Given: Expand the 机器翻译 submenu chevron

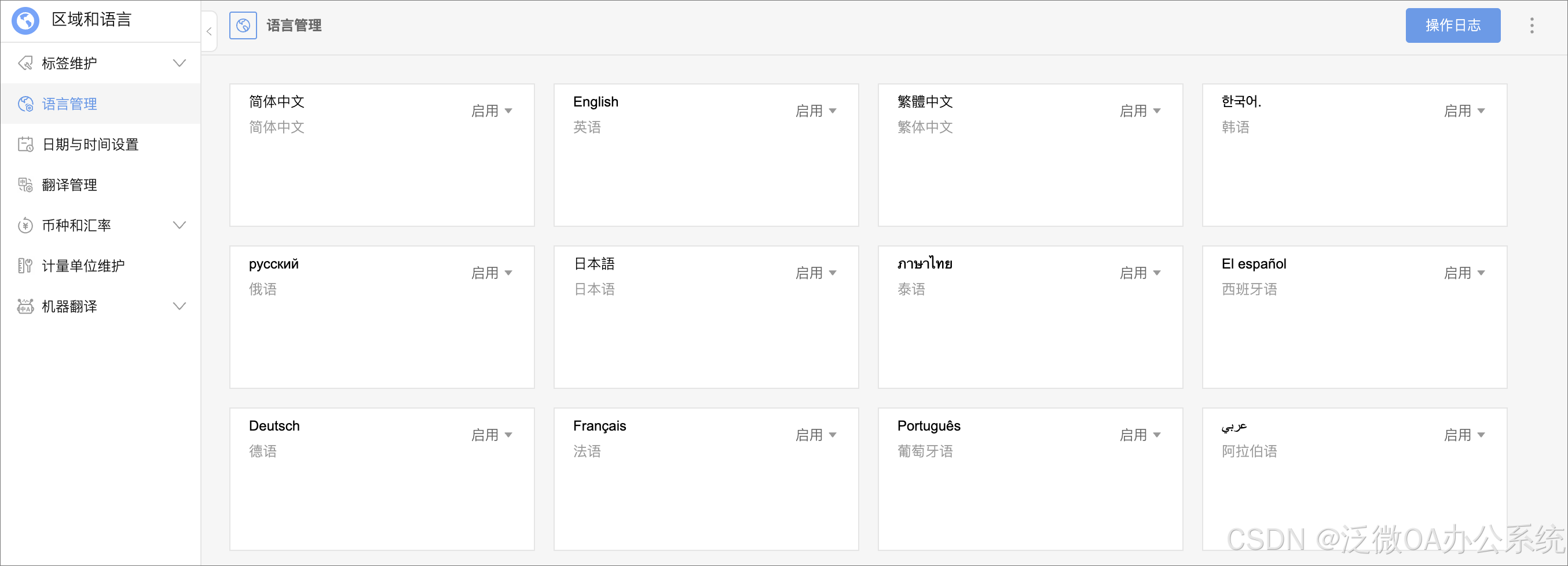Looking at the screenshot, I should coord(179,306).
